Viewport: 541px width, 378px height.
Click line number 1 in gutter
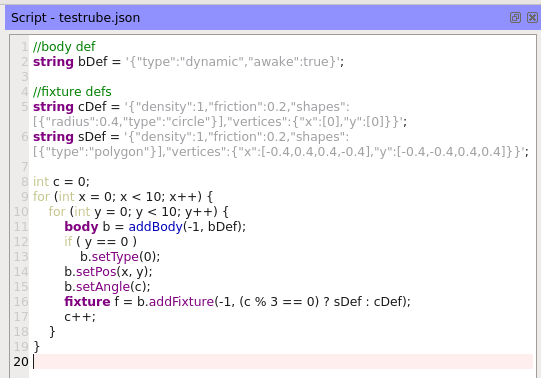coord(24,47)
